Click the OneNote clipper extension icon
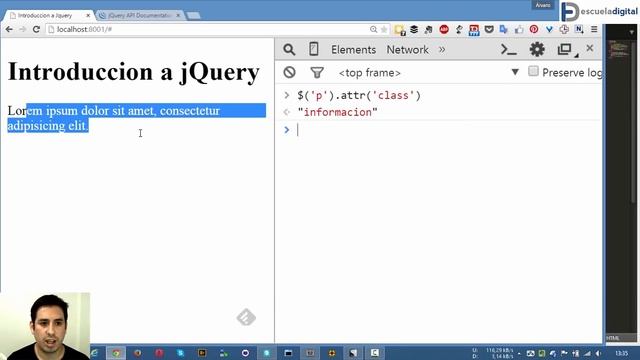This screenshot has height=360, width=640. click(579, 29)
